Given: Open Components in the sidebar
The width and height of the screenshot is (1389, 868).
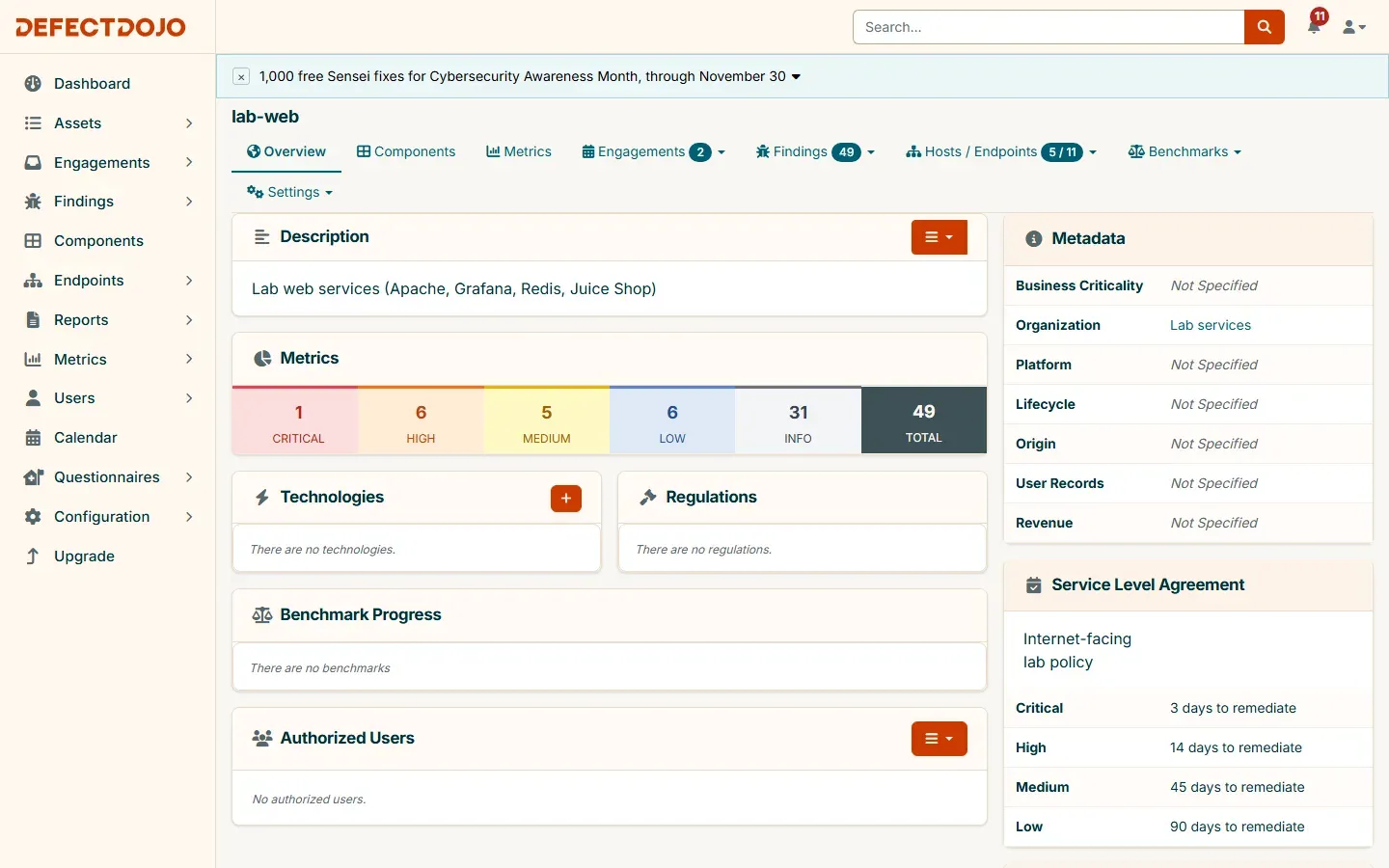Looking at the screenshot, I should (x=98, y=241).
